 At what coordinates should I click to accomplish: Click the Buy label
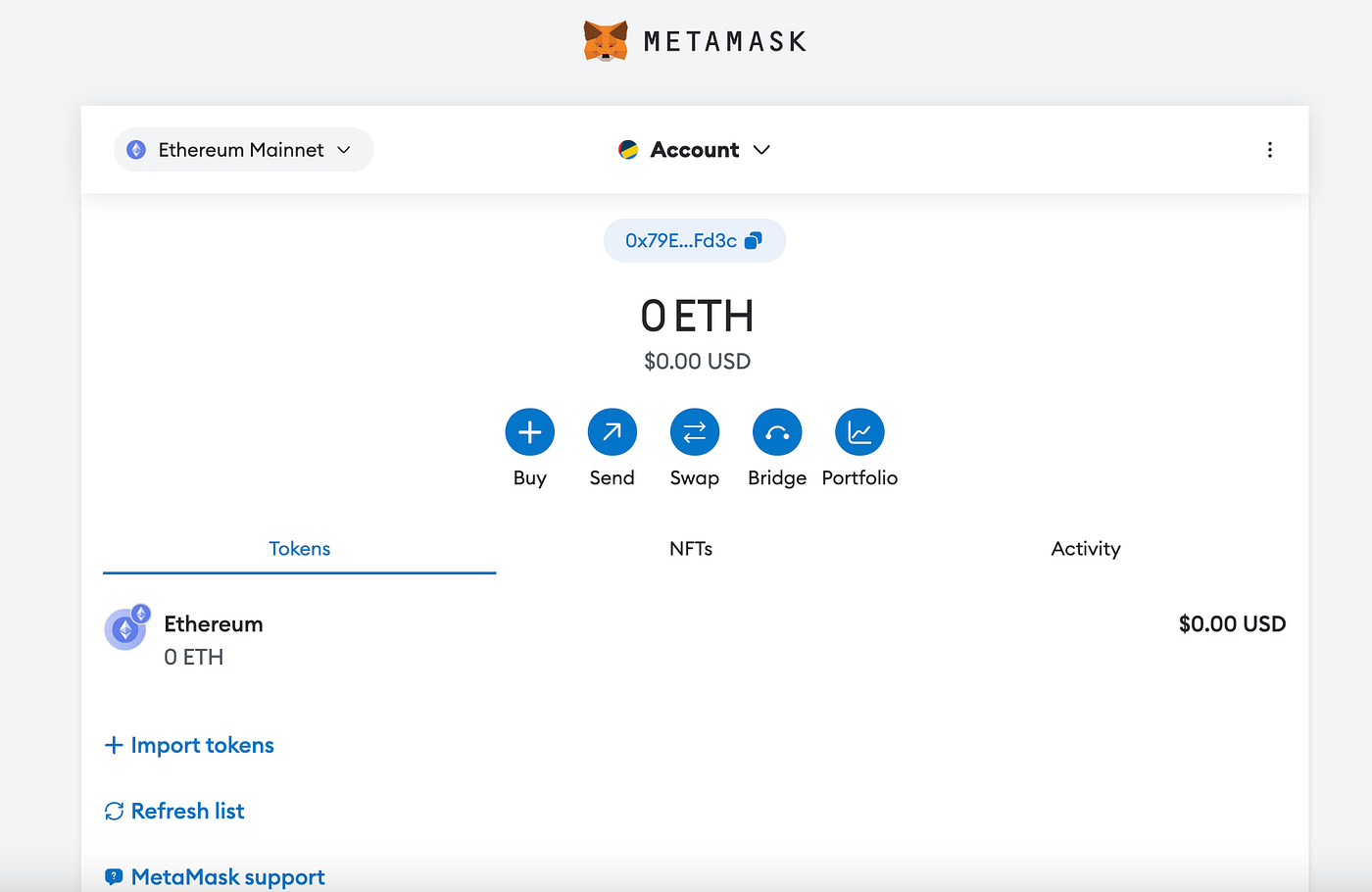530,477
